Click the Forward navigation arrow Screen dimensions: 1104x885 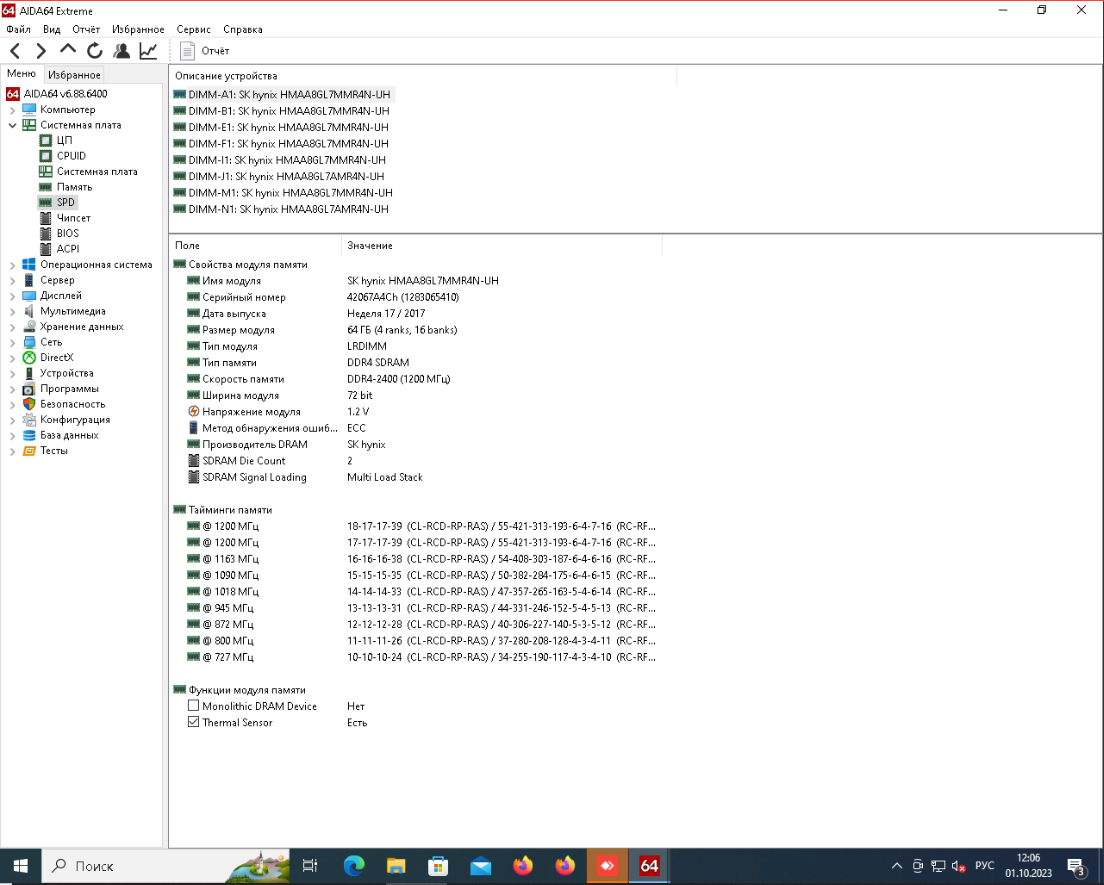coord(41,51)
